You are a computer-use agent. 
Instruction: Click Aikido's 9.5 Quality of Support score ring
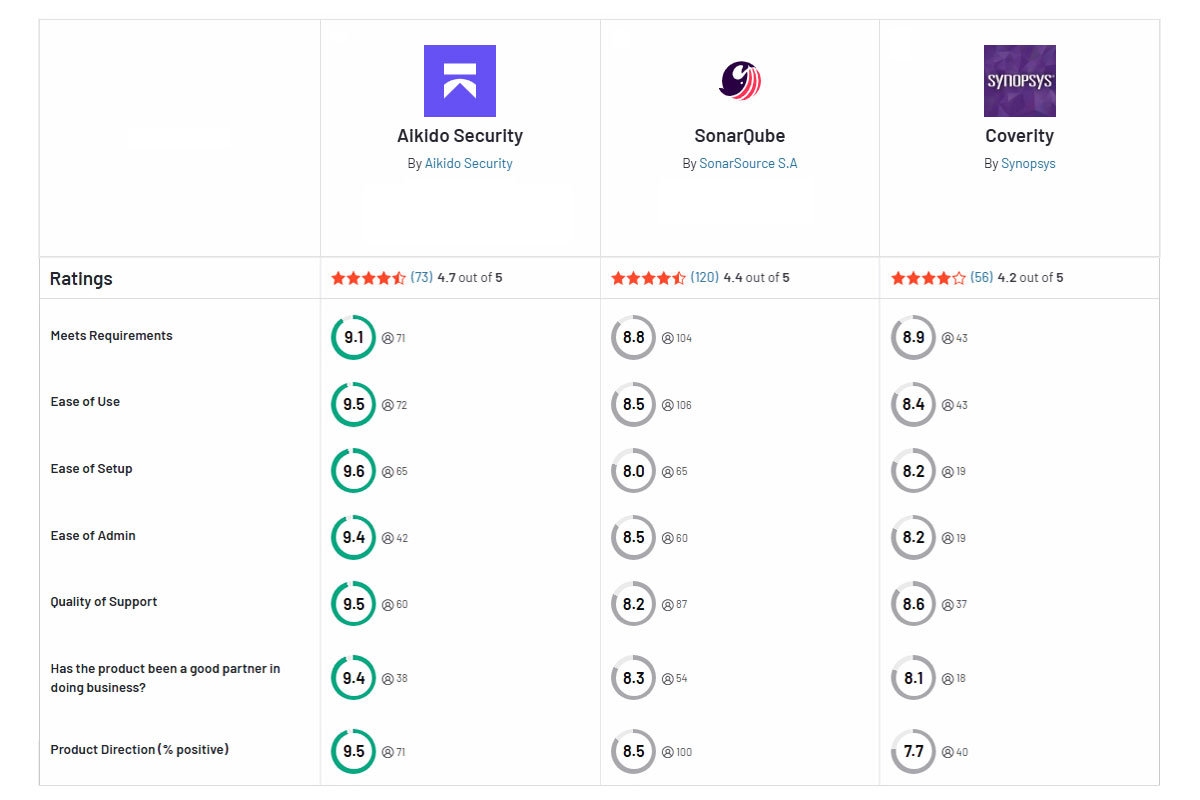point(354,604)
